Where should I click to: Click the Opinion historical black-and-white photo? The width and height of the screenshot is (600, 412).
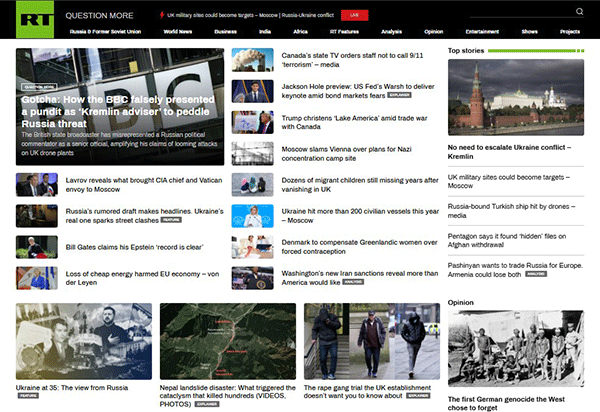(x=516, y=348)
